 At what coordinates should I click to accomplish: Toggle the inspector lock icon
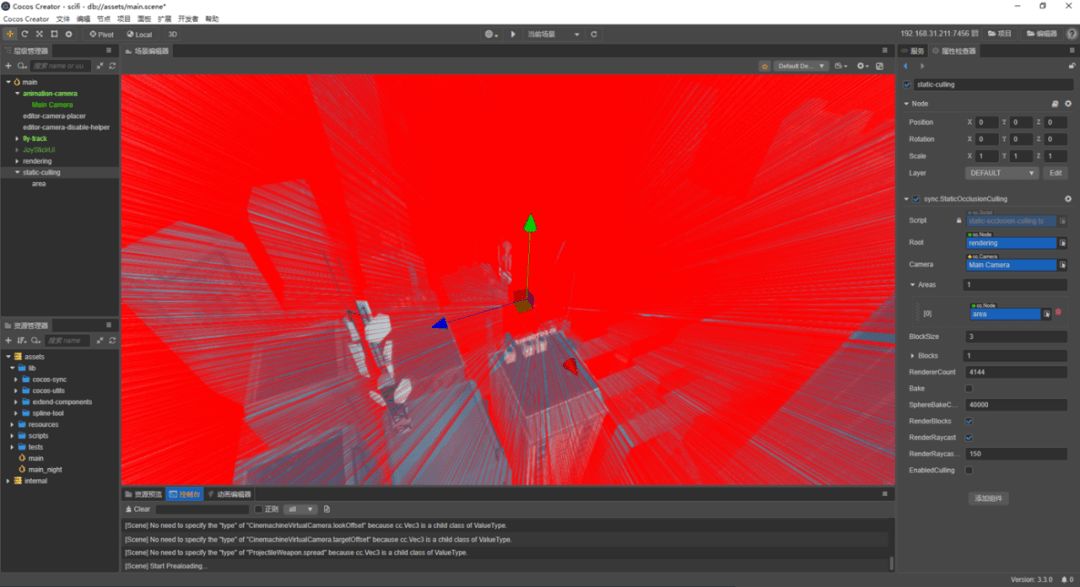[1072, 66]
